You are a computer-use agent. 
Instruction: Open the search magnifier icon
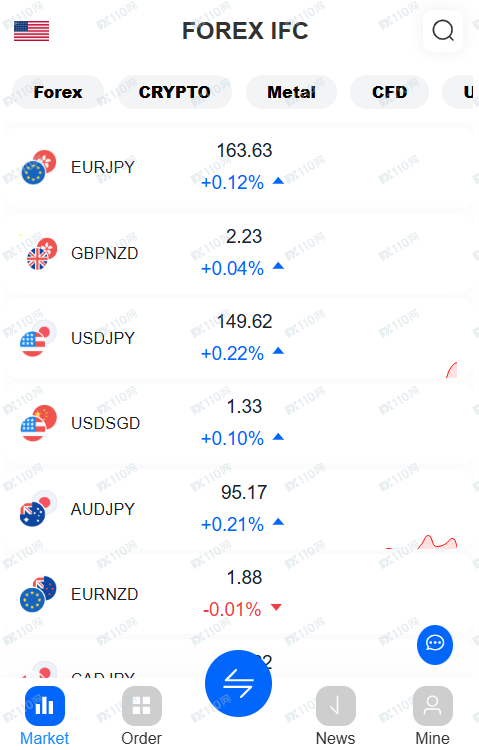(443, 31)
